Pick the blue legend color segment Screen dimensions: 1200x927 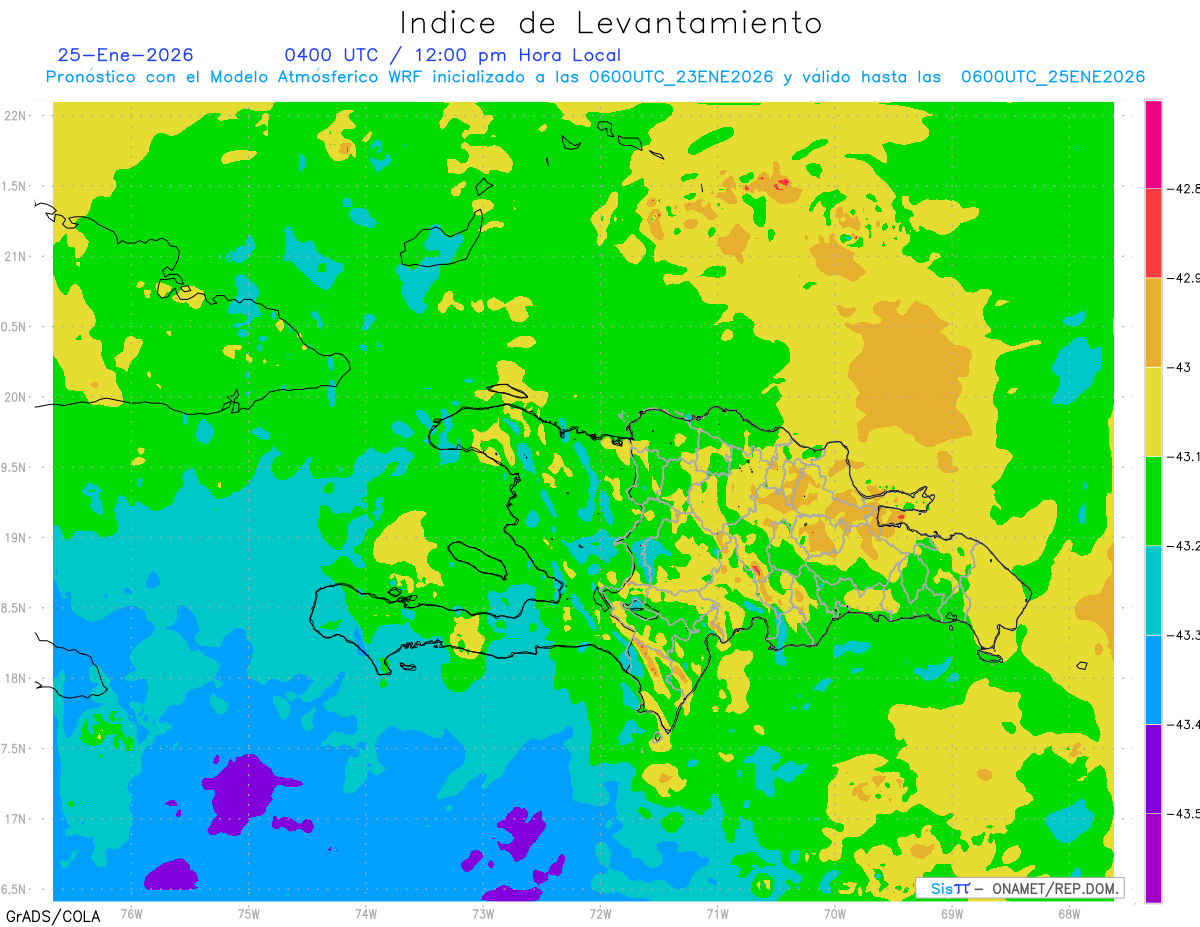(1153, 679)
